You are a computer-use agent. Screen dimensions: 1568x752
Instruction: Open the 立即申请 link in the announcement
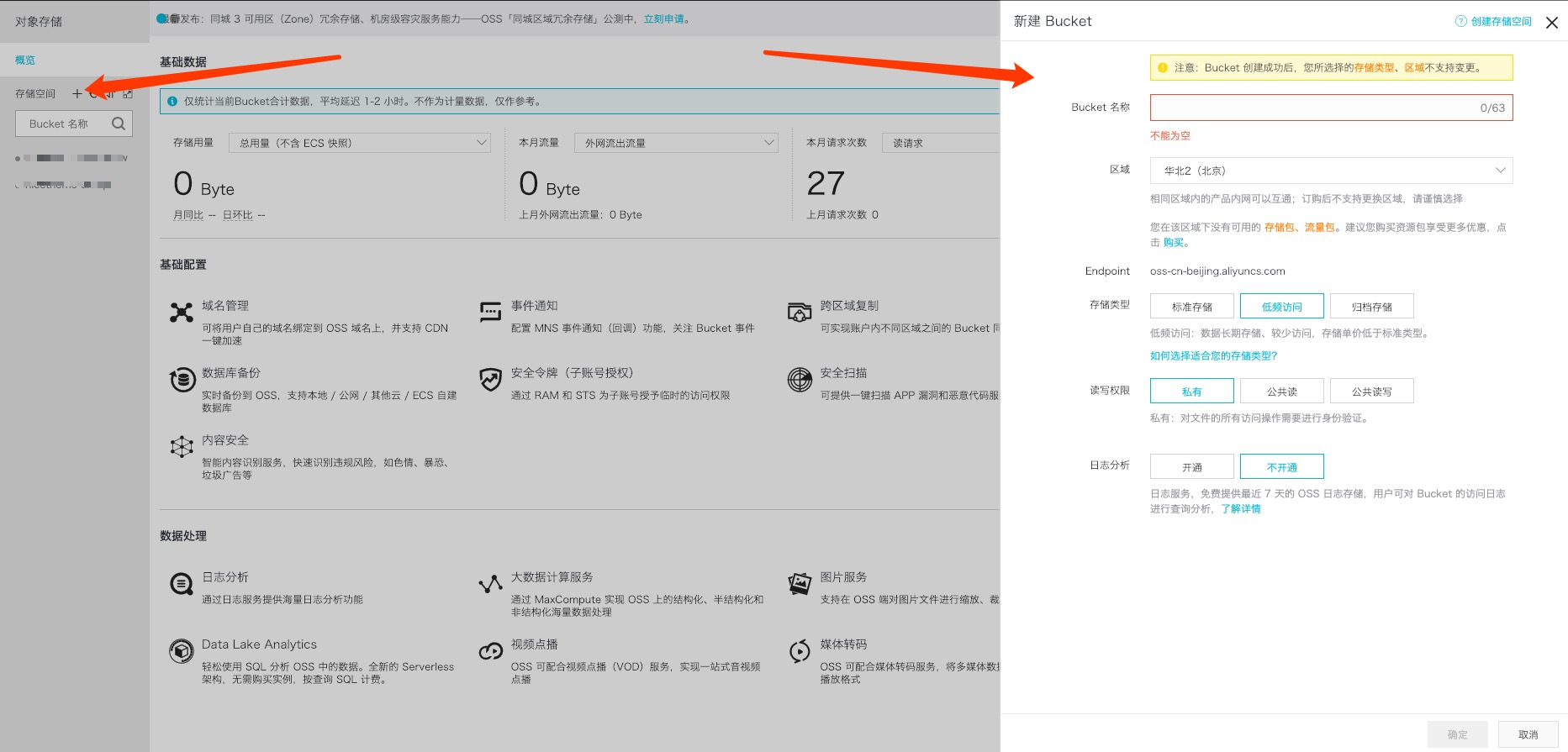663,18
